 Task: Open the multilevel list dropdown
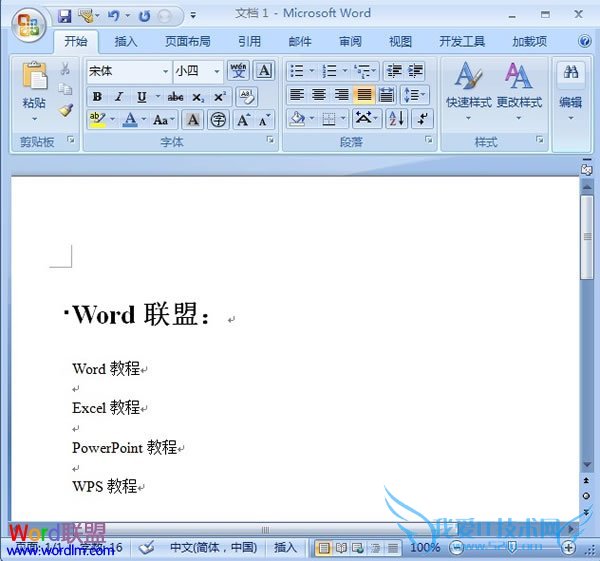[374, 70]
